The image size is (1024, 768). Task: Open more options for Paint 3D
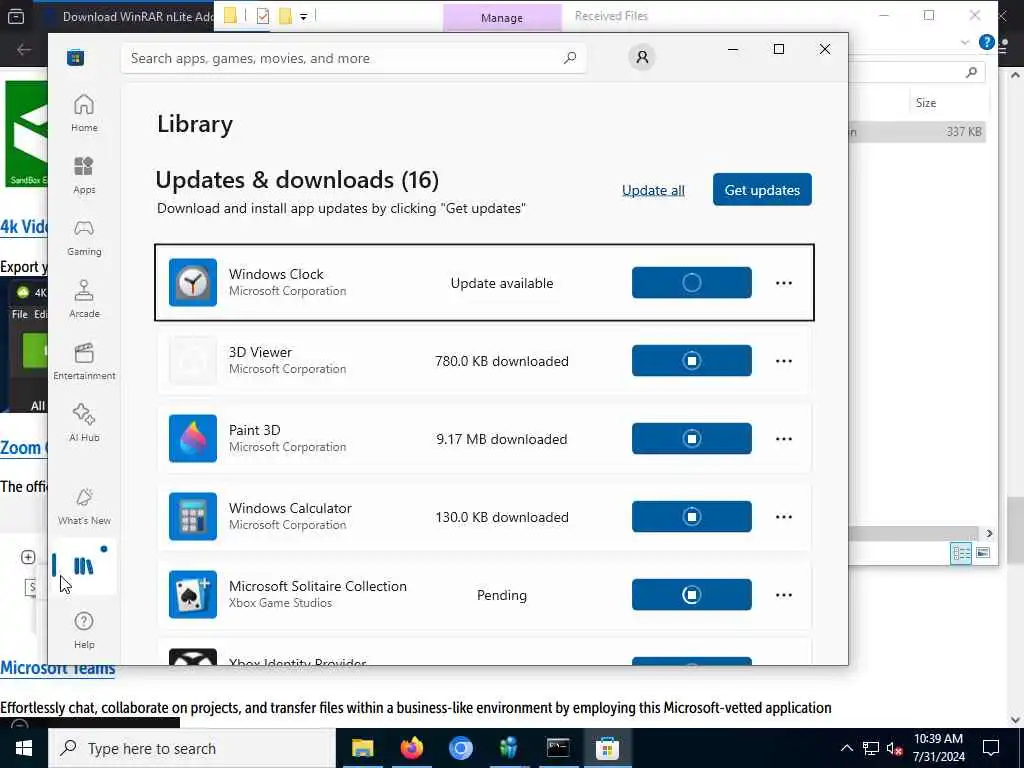click(784, 439)
